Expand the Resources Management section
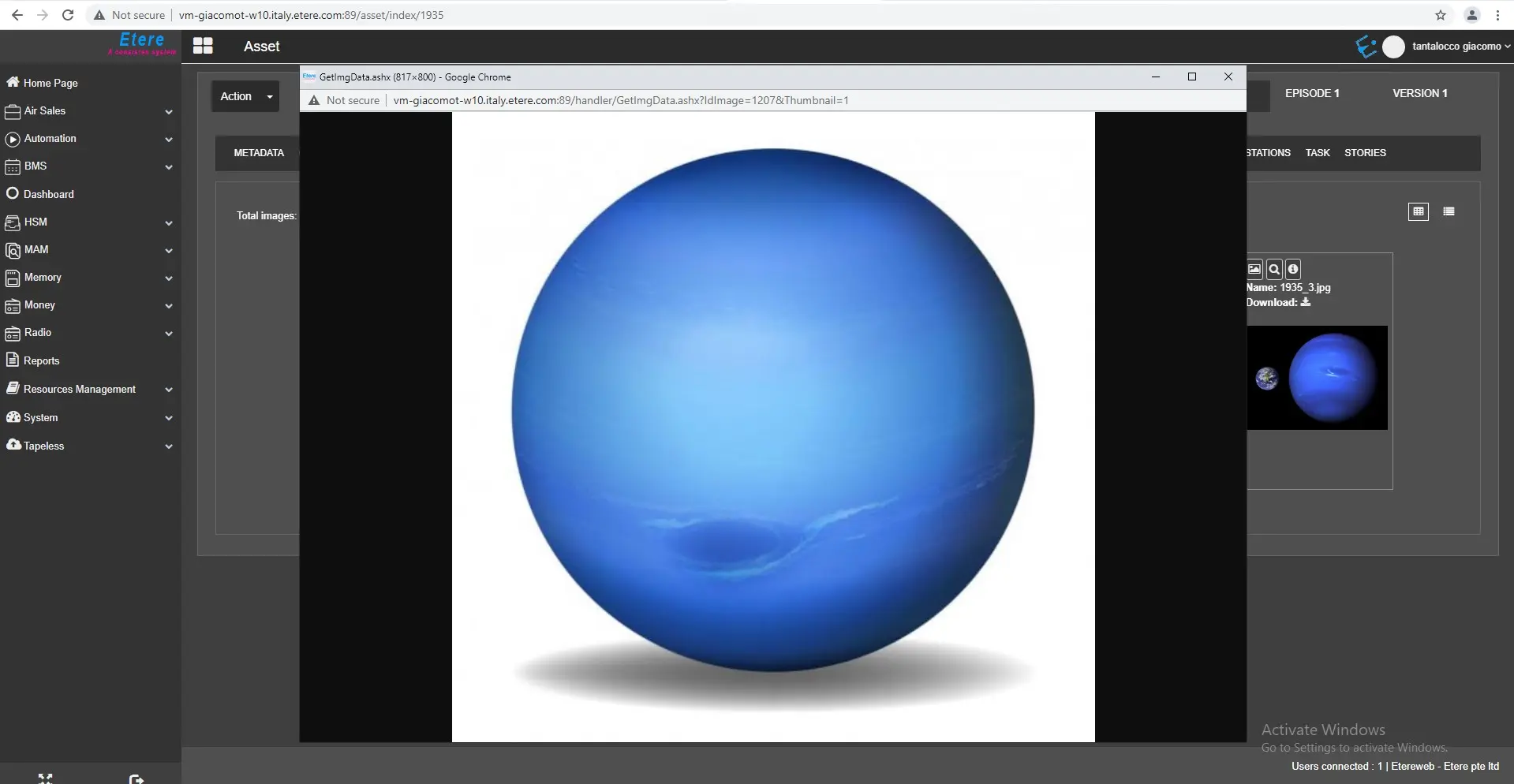1514x784 pixels. [x=88, y=390]
